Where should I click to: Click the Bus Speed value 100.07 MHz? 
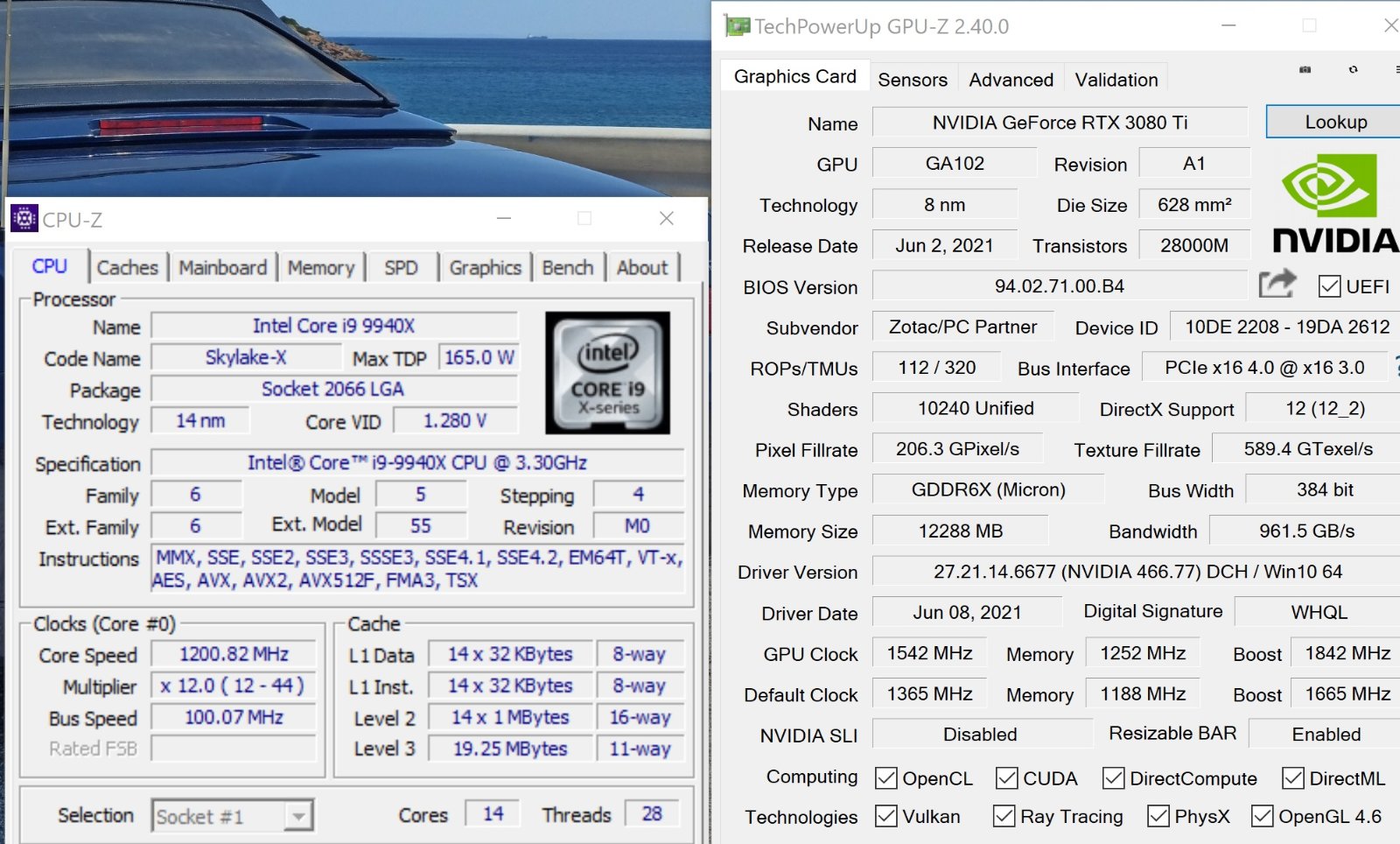coord(234,717)
